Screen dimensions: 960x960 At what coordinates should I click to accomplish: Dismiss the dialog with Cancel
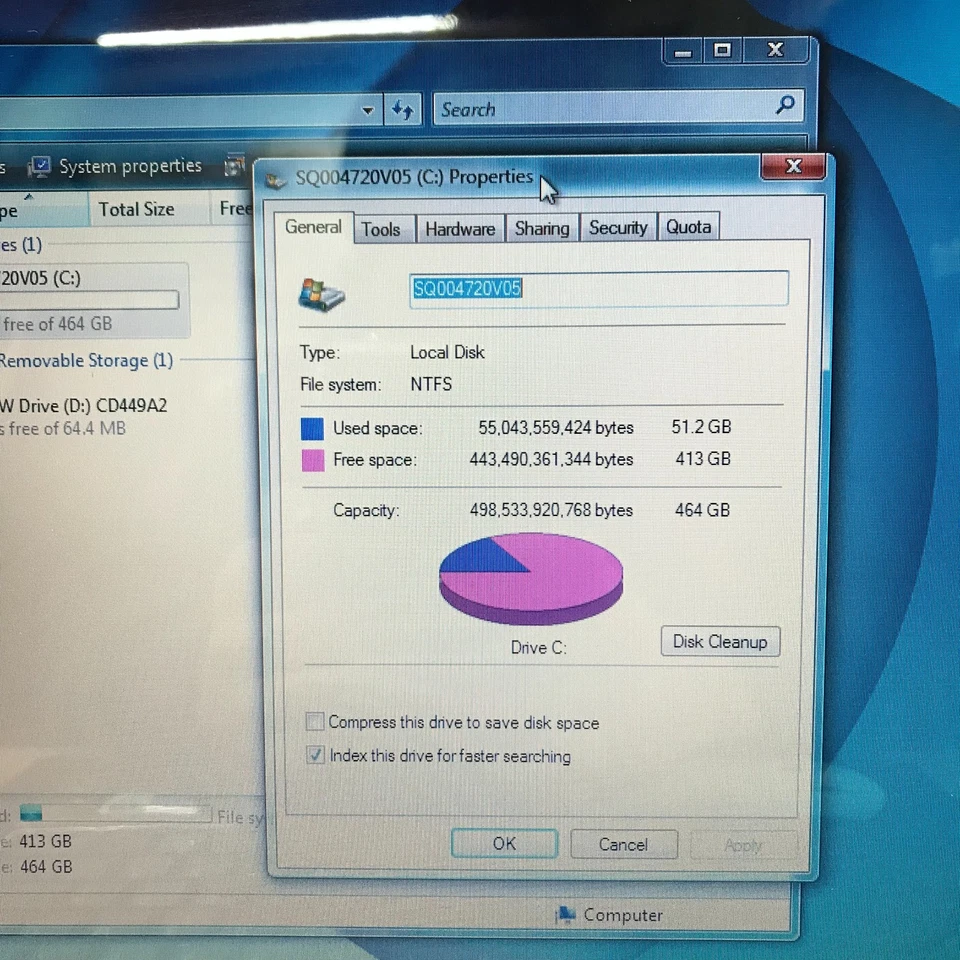pos(623,845)
